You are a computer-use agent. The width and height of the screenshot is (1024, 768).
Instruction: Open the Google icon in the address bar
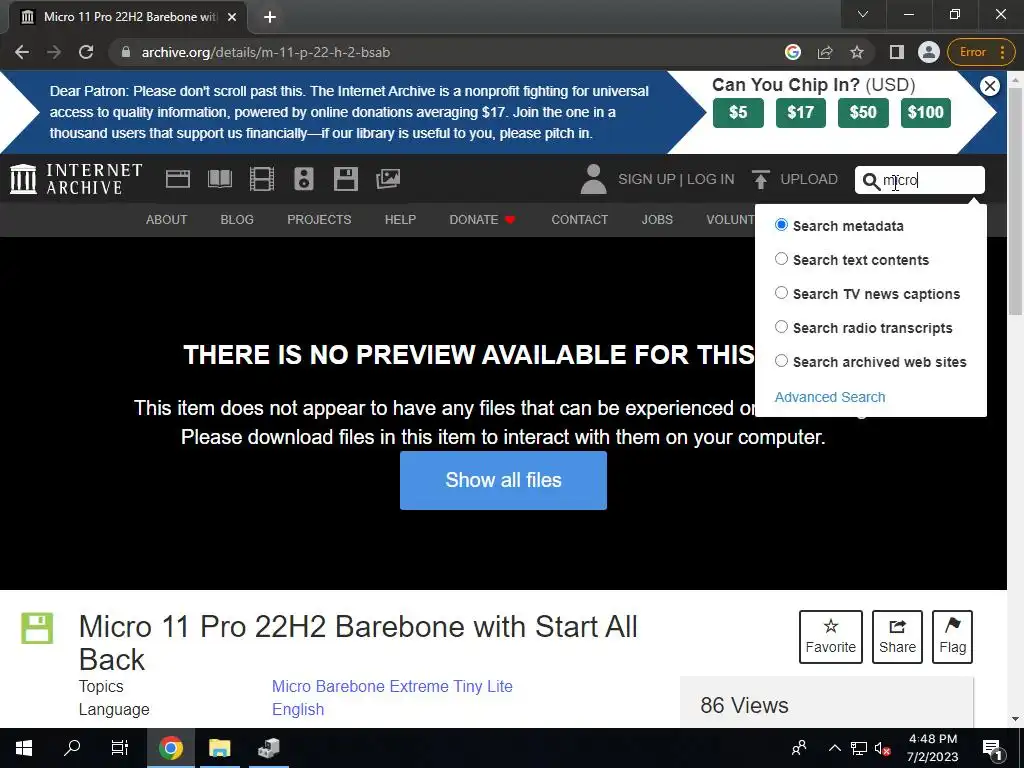point(793,52)
